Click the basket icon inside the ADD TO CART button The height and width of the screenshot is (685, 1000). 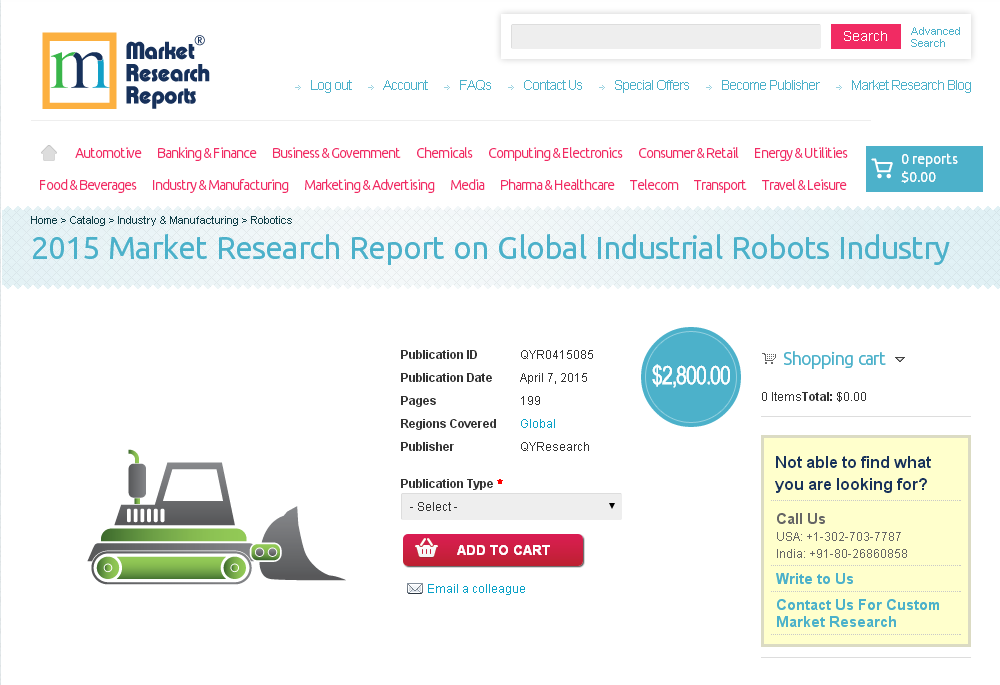[425, 549]
